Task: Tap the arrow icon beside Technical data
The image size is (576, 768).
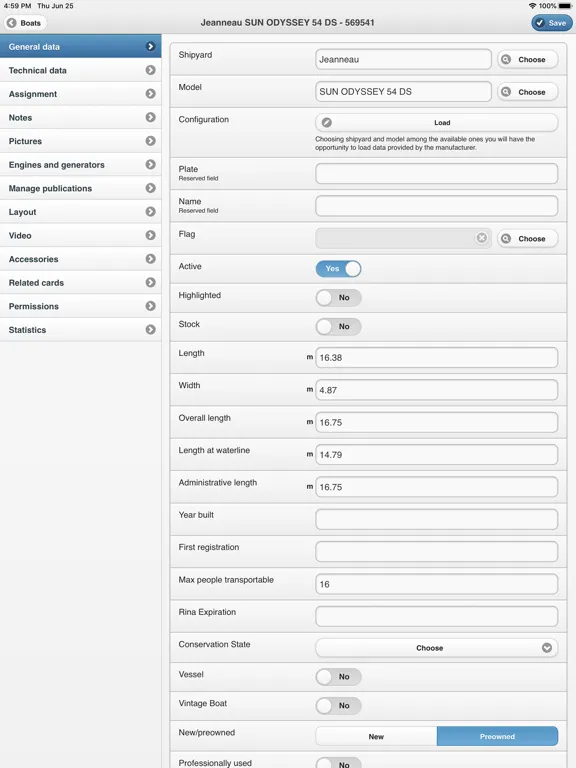Action: 150,70
